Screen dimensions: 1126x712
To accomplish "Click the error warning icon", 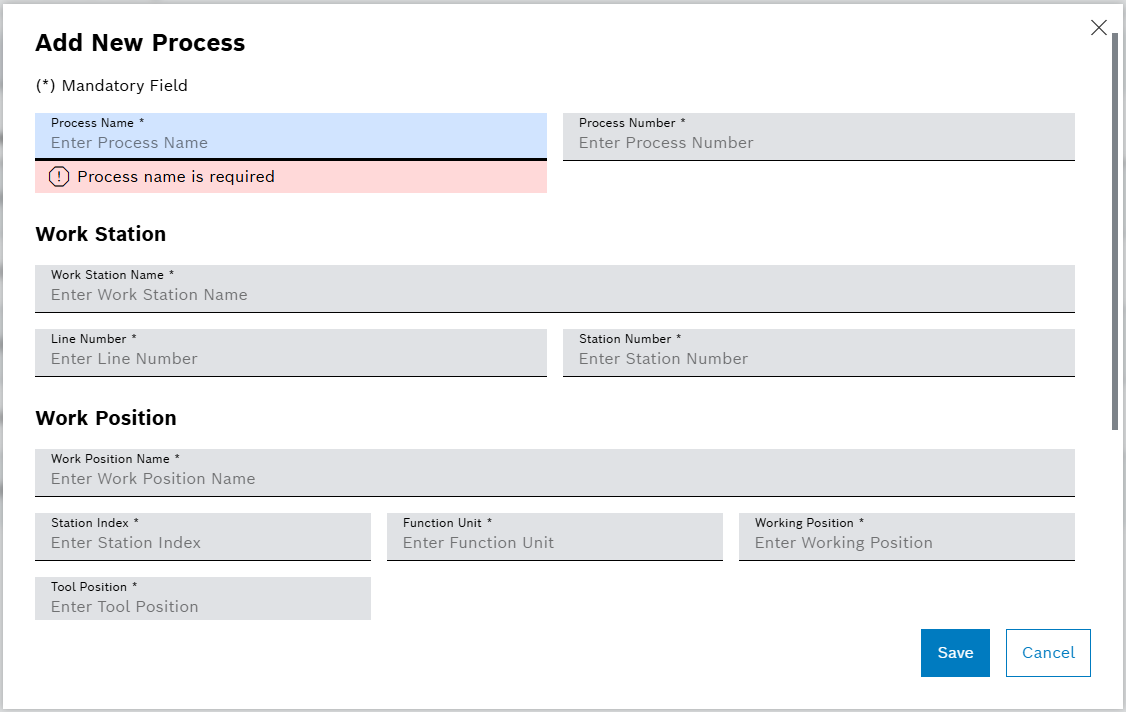I will point(57,177).
